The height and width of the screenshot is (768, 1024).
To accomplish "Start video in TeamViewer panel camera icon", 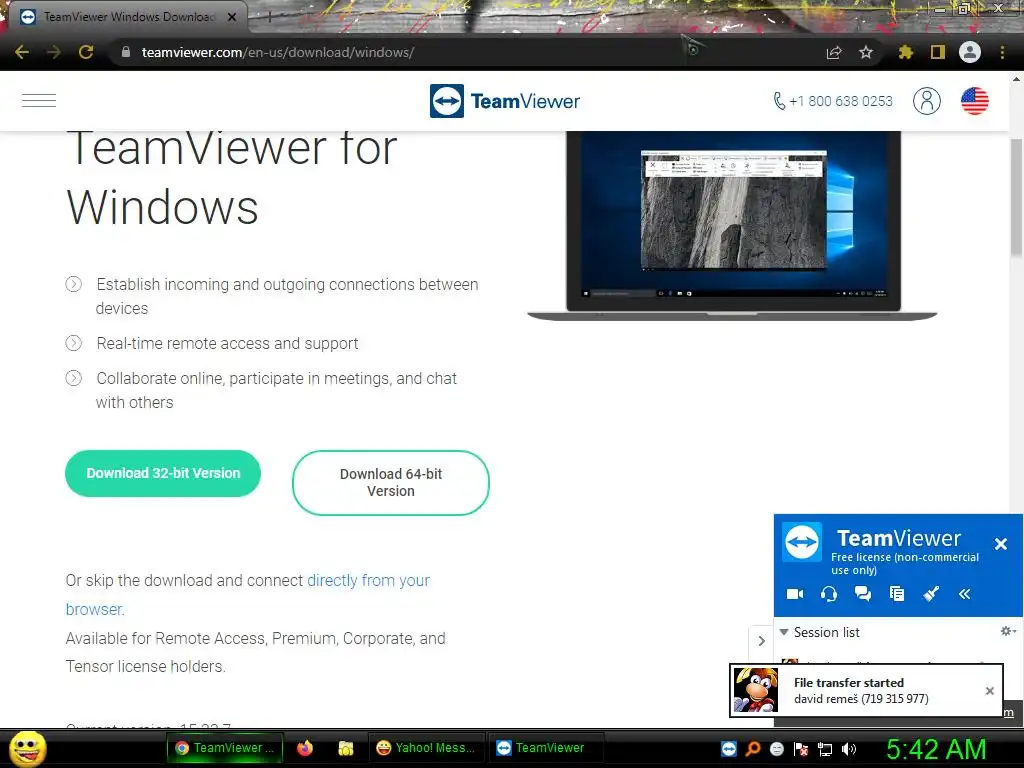I will (795, 594).
